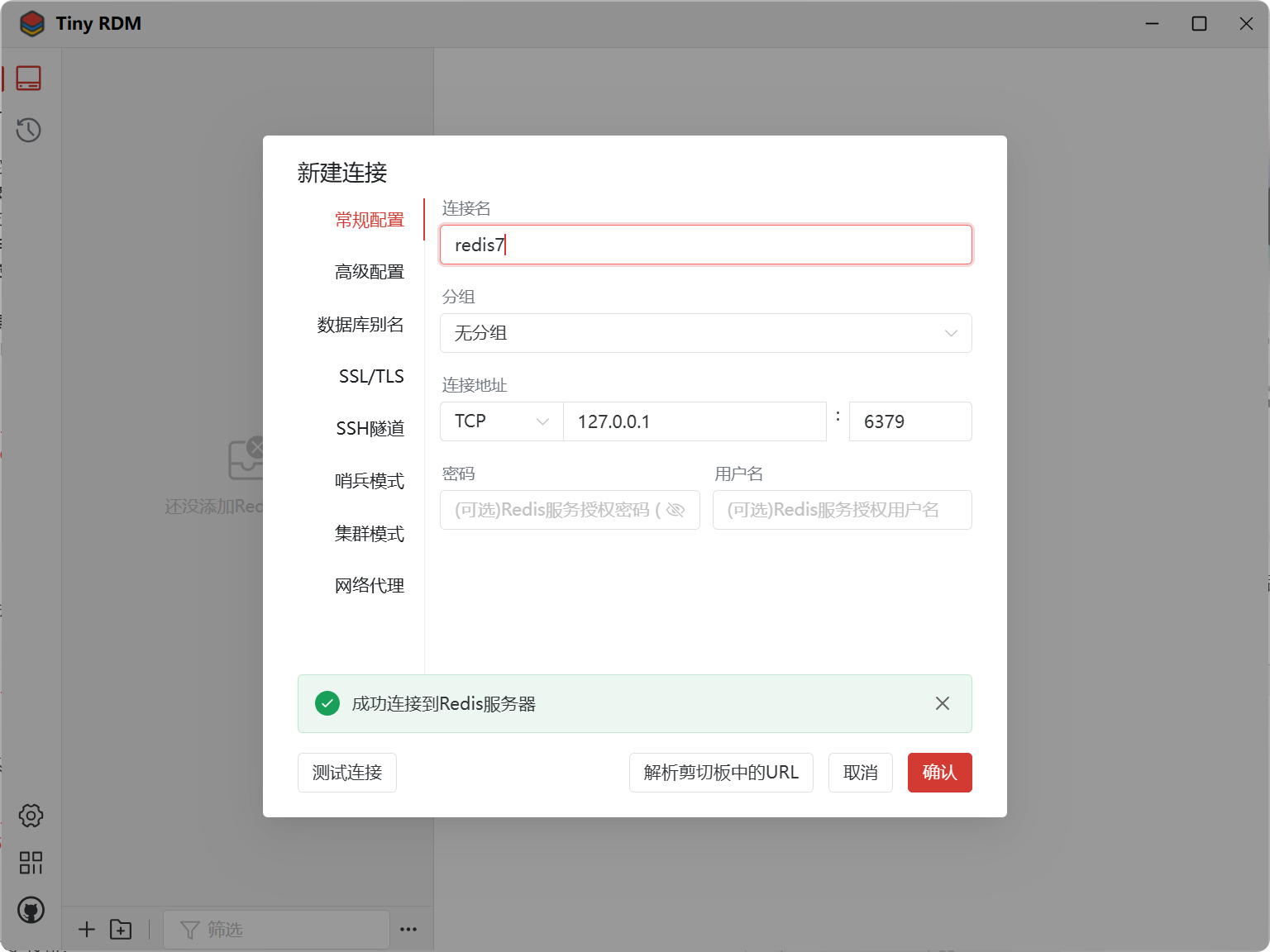Open the GitHub icon in sidebar
The width and height of the screenshot is (1270, 952).
[31, 911]
